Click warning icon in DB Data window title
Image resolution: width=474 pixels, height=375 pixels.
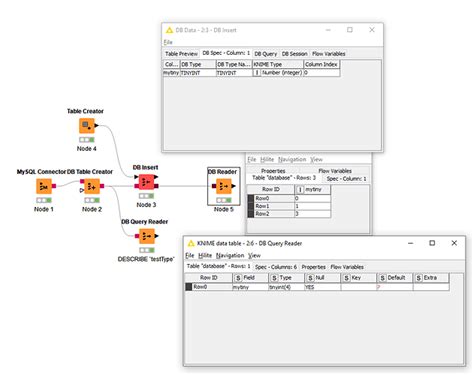169,30
